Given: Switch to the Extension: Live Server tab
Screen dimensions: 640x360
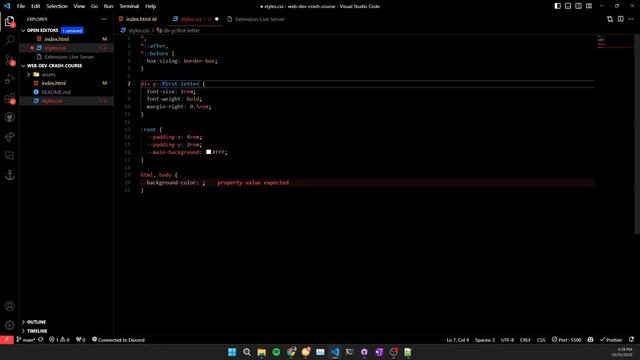Looking at the screenshot, I should pos(256,19).
